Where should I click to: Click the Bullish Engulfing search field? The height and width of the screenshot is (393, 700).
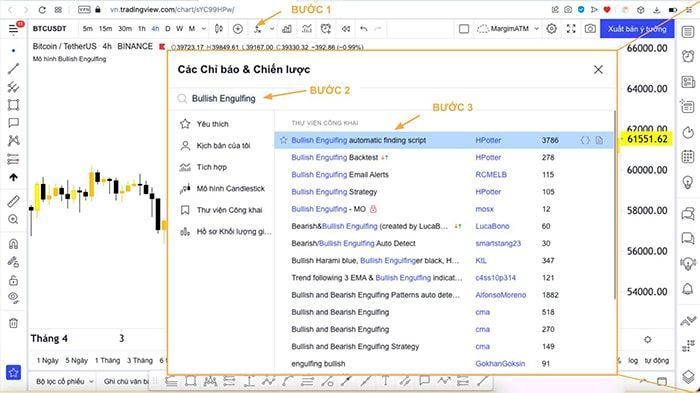pos(393,99)
